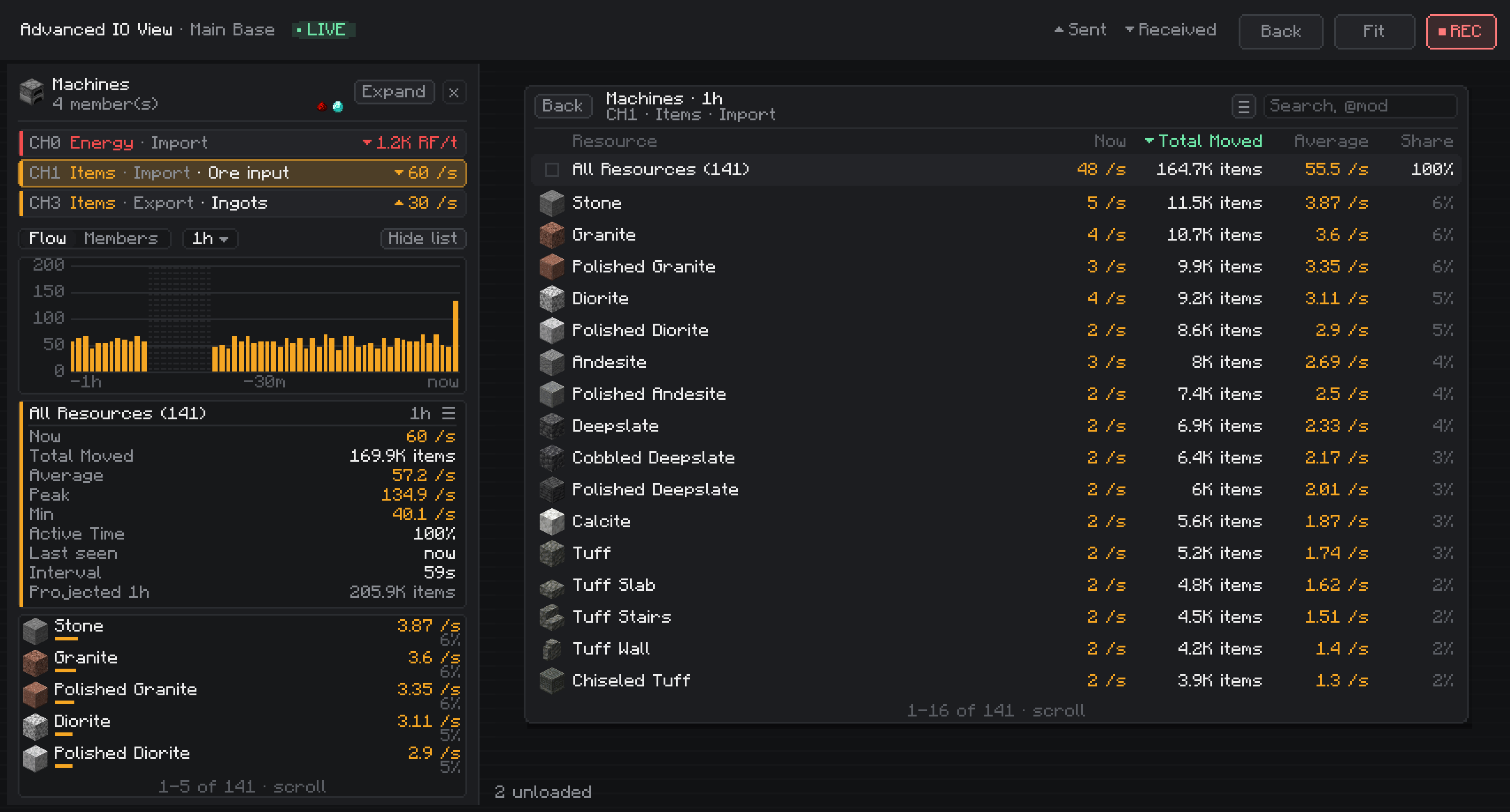Click the Polished Granite icon in resource table

[x=552, y=267]
